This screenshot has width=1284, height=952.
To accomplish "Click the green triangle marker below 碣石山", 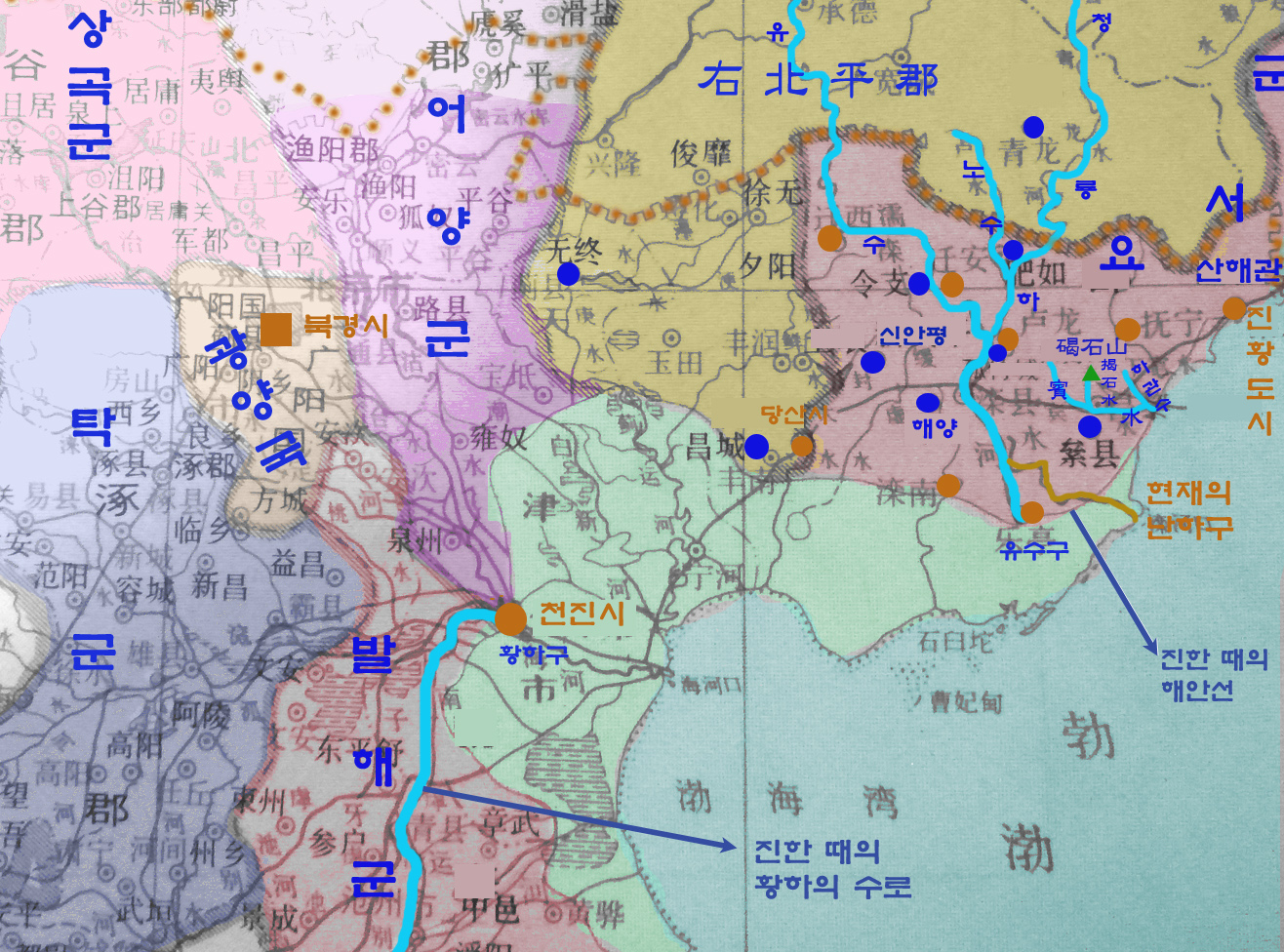I will point(1090,373).
